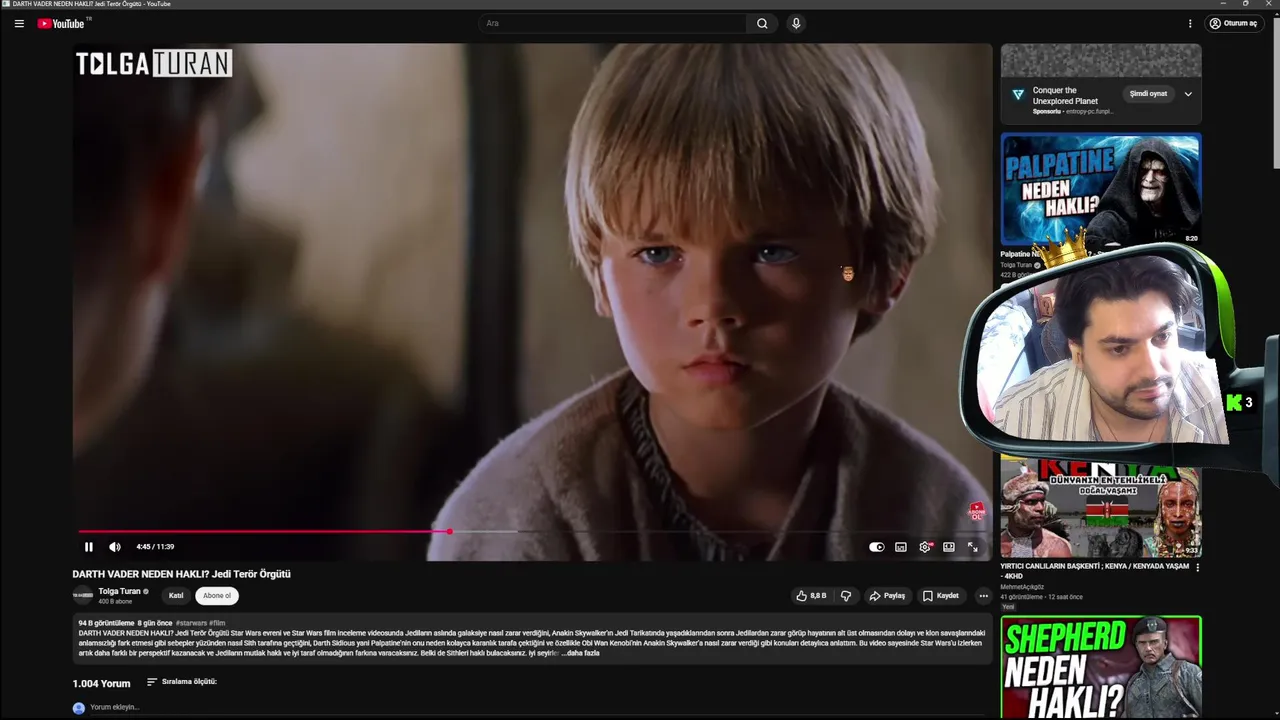Viewport: 1280px width, 720px height.
Task: Open Shepherd Neden Haklı thumbnail
Action: tap(1100, 667)
